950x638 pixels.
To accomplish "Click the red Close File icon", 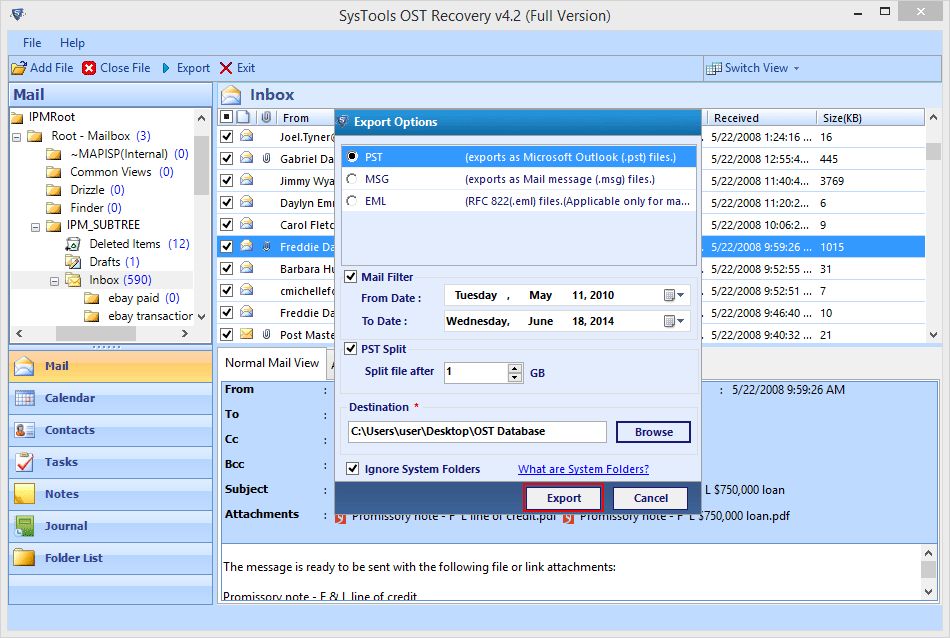I will coord(89,68).
